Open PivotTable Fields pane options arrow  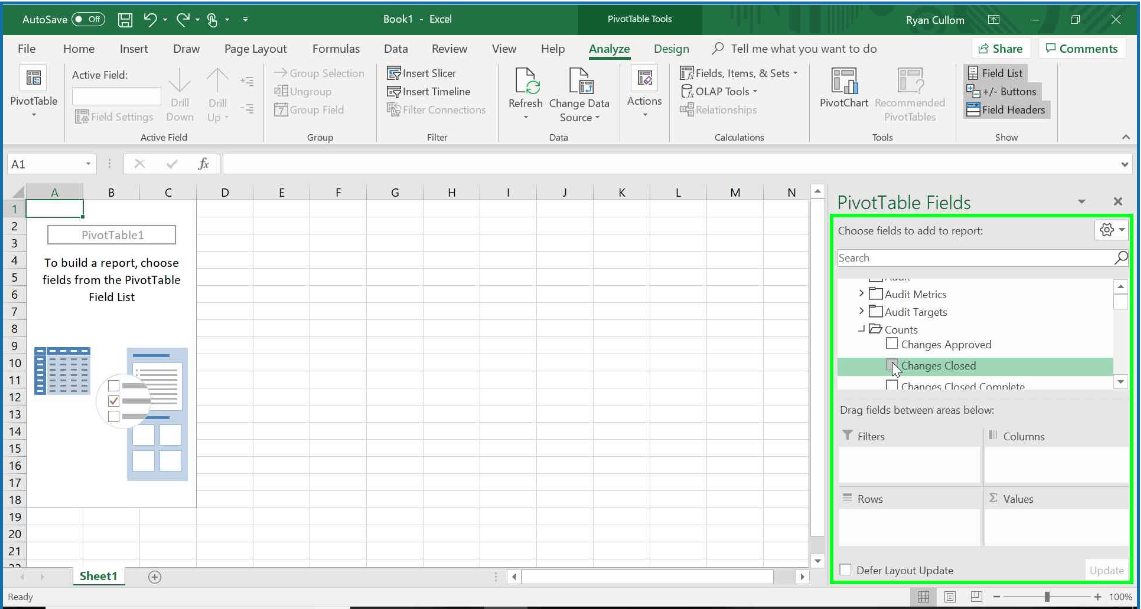[1081, 202]
